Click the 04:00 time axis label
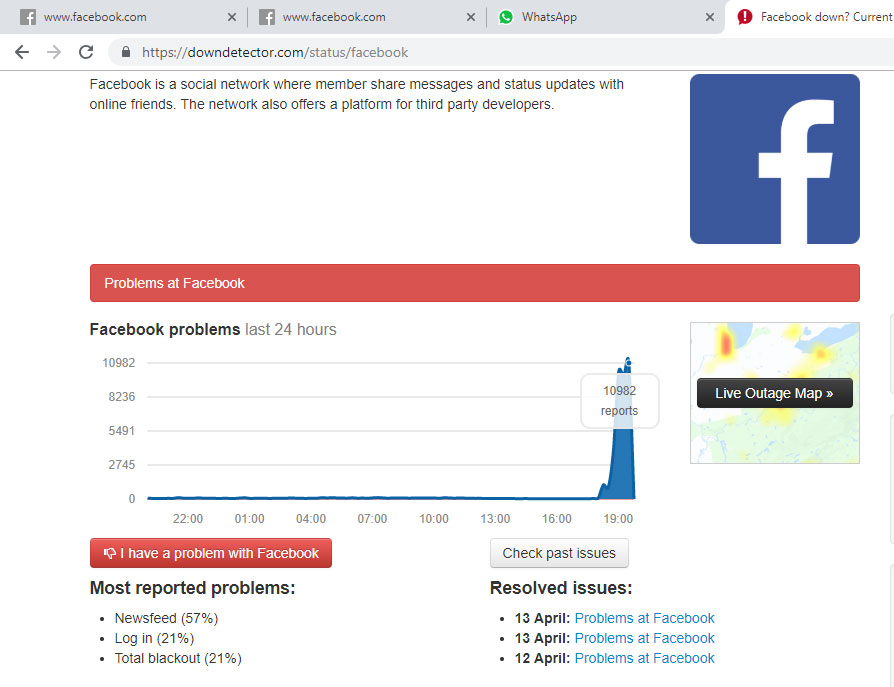Viewport: 894px width, 687px height. tap(311, 519)
